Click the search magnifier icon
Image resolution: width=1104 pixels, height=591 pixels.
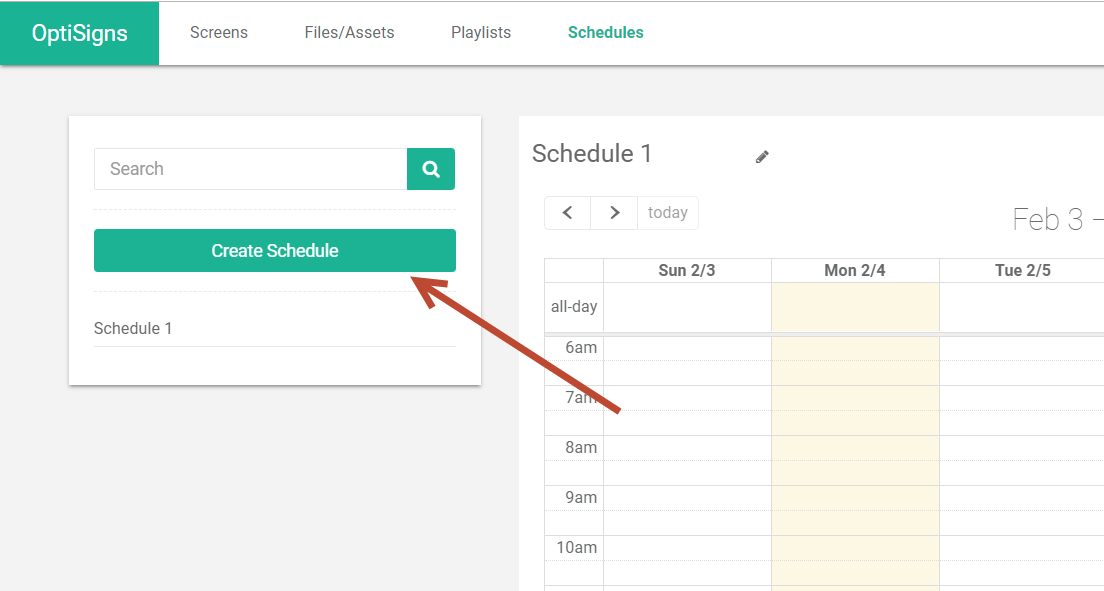pyautogui.click(x=430, y=168)
